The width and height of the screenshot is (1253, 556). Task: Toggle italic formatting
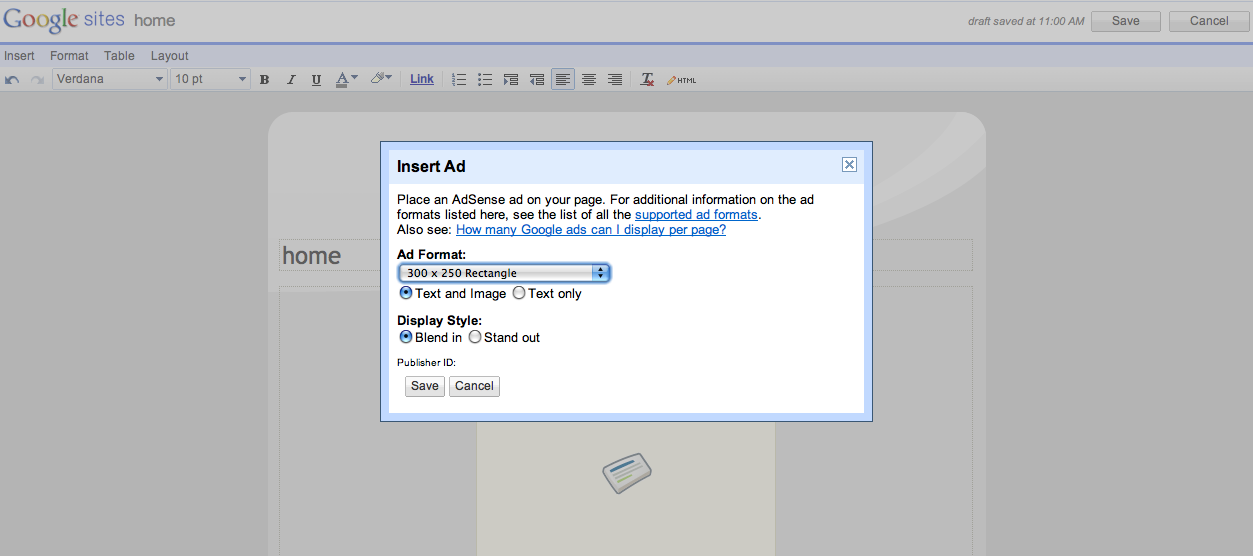click(291, 79)
